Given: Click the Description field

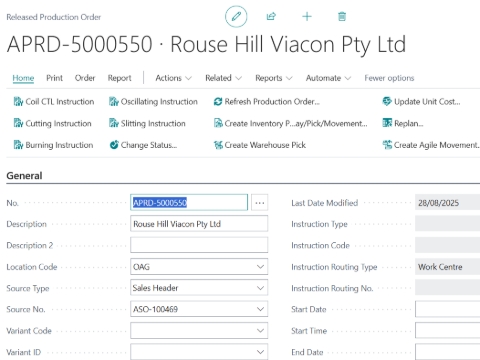Looking at the screenshot, I should coord(199,224).
